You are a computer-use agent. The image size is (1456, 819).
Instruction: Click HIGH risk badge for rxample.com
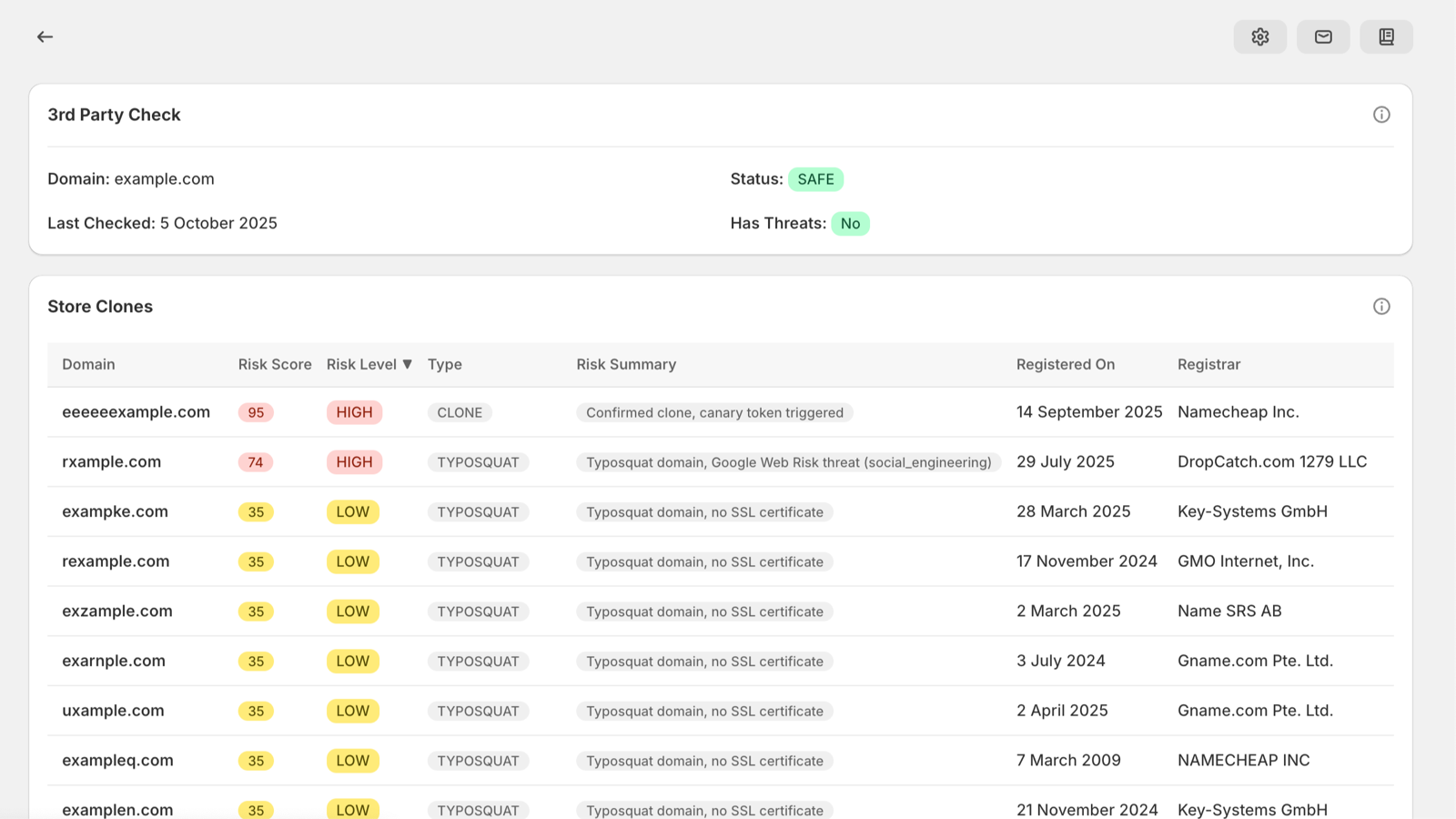(354, 462)
